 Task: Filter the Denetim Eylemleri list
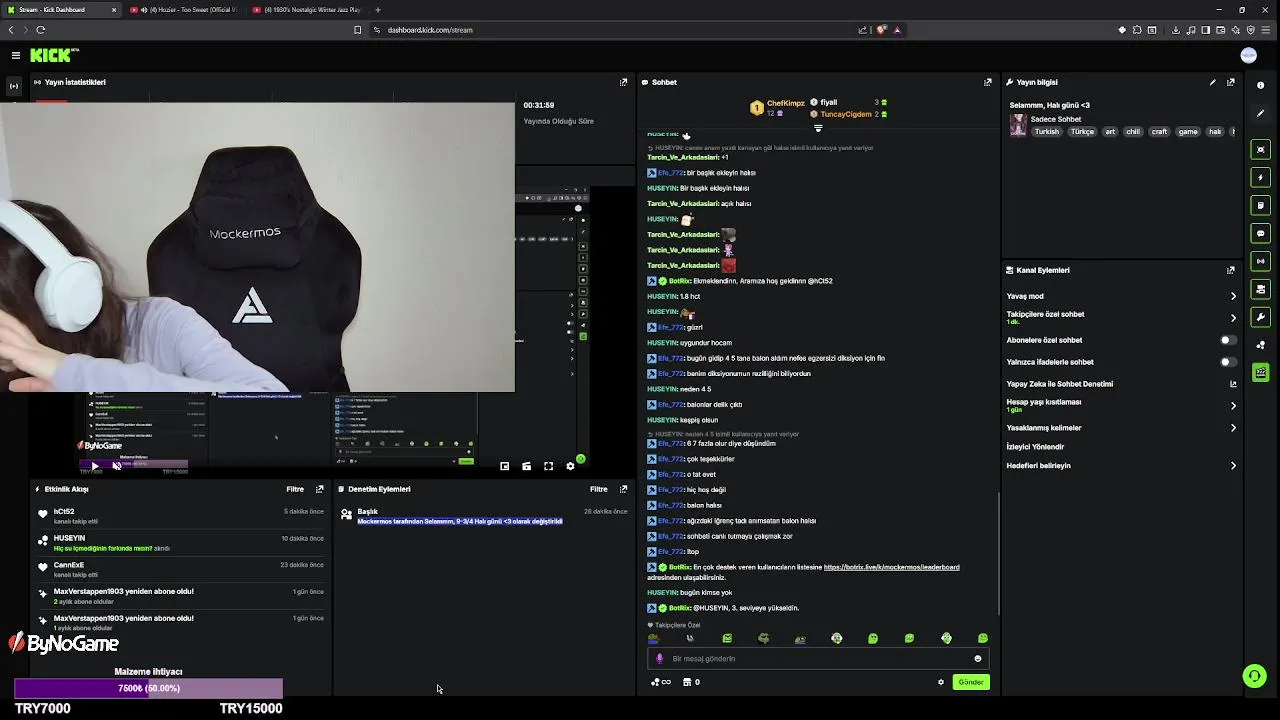point(598,489)
